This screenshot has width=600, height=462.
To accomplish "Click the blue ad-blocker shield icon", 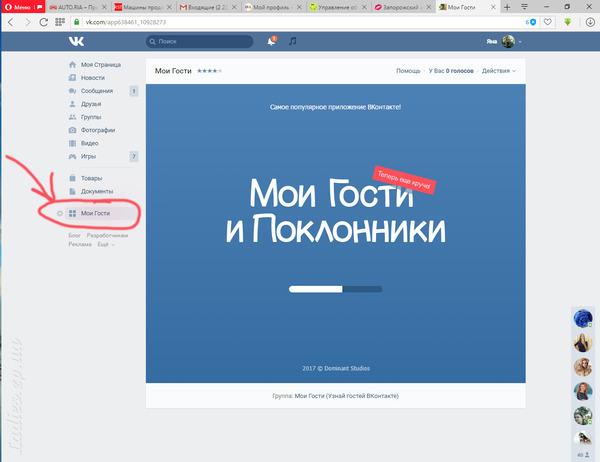I will click(533, 22).
